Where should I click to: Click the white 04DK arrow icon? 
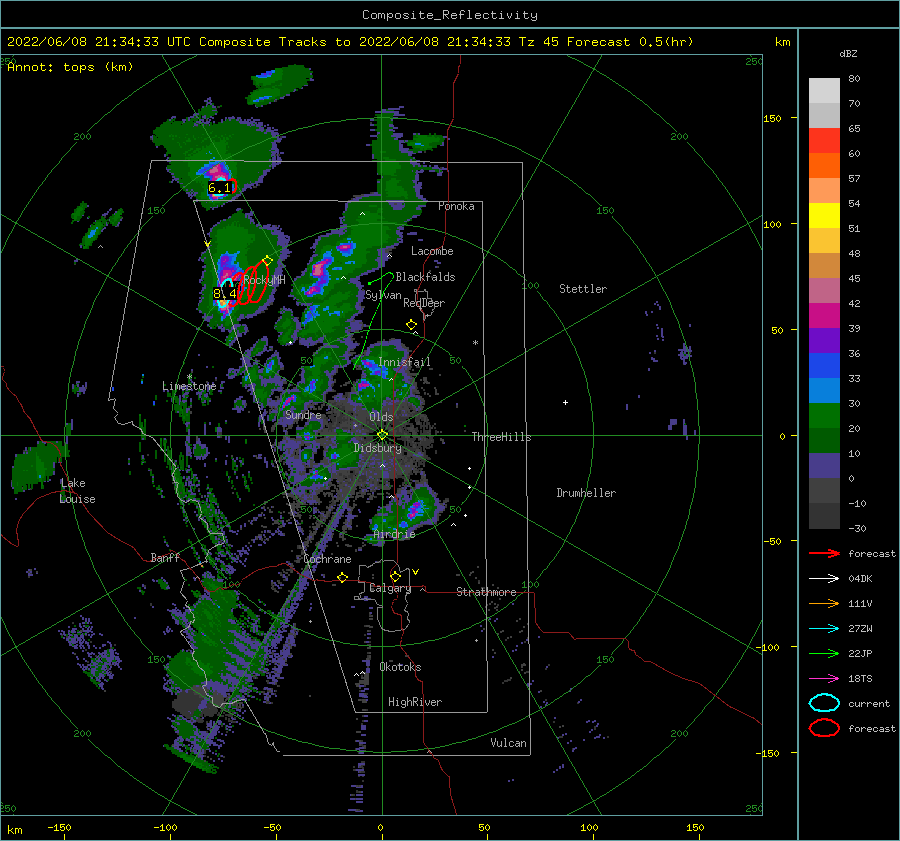824,578
